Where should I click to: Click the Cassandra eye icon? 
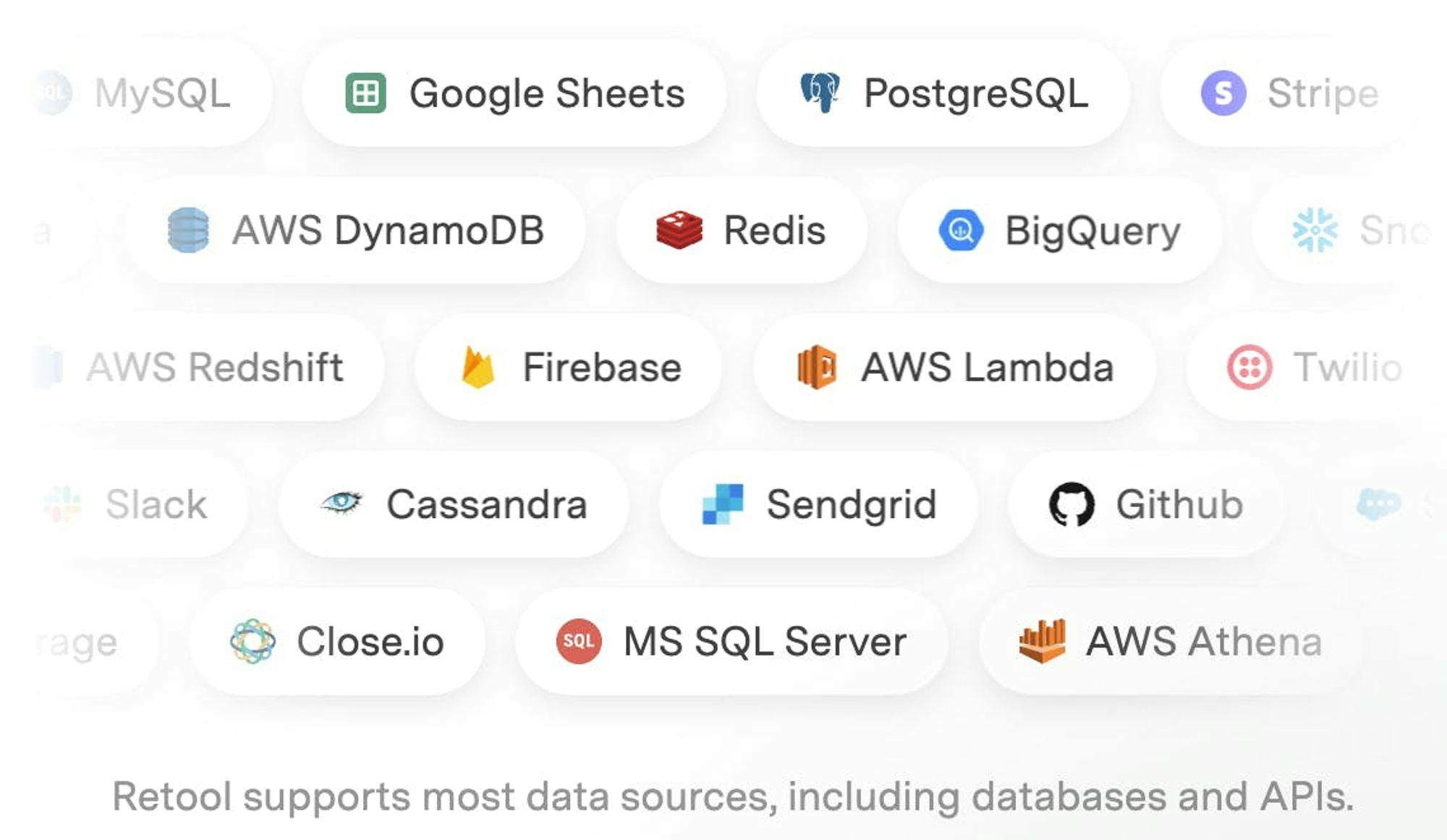click(x=341, y=502)
